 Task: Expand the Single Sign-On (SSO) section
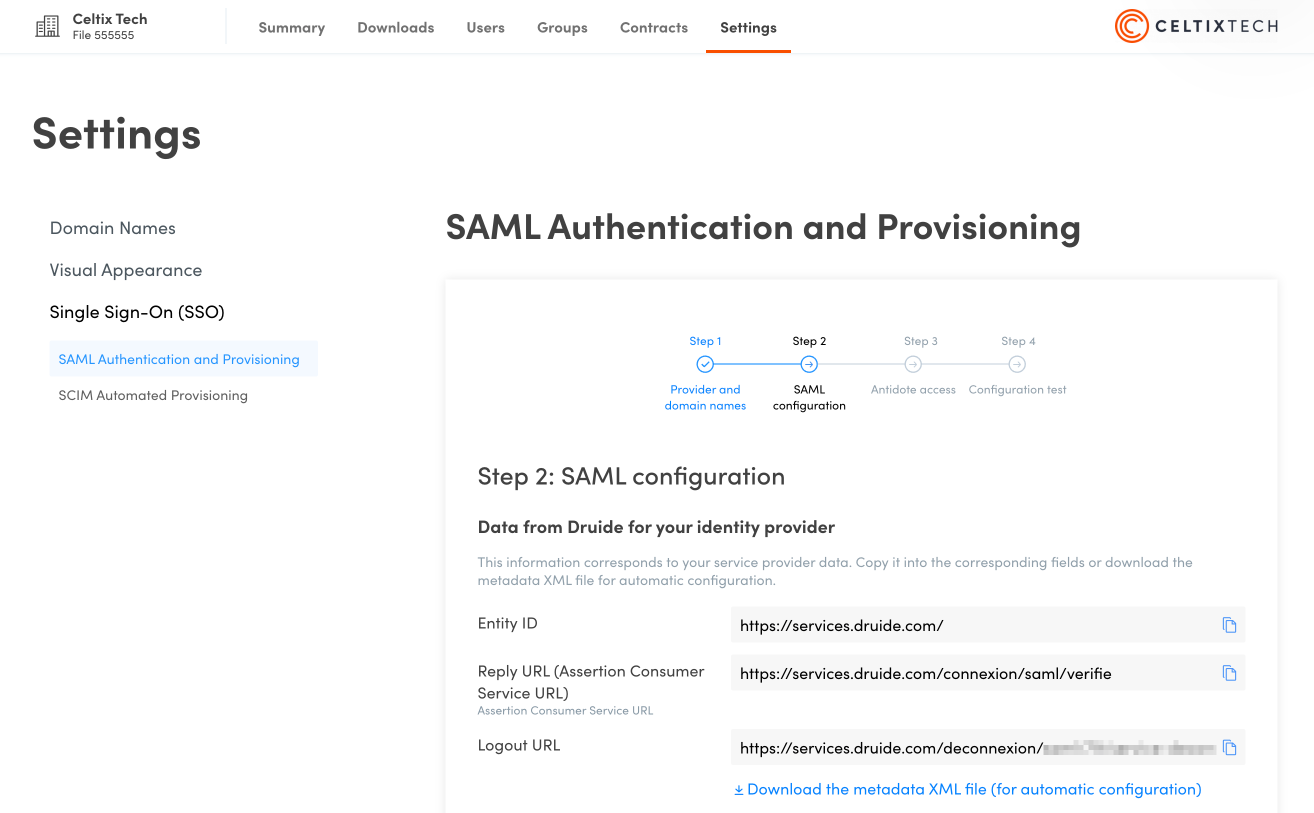137,312
